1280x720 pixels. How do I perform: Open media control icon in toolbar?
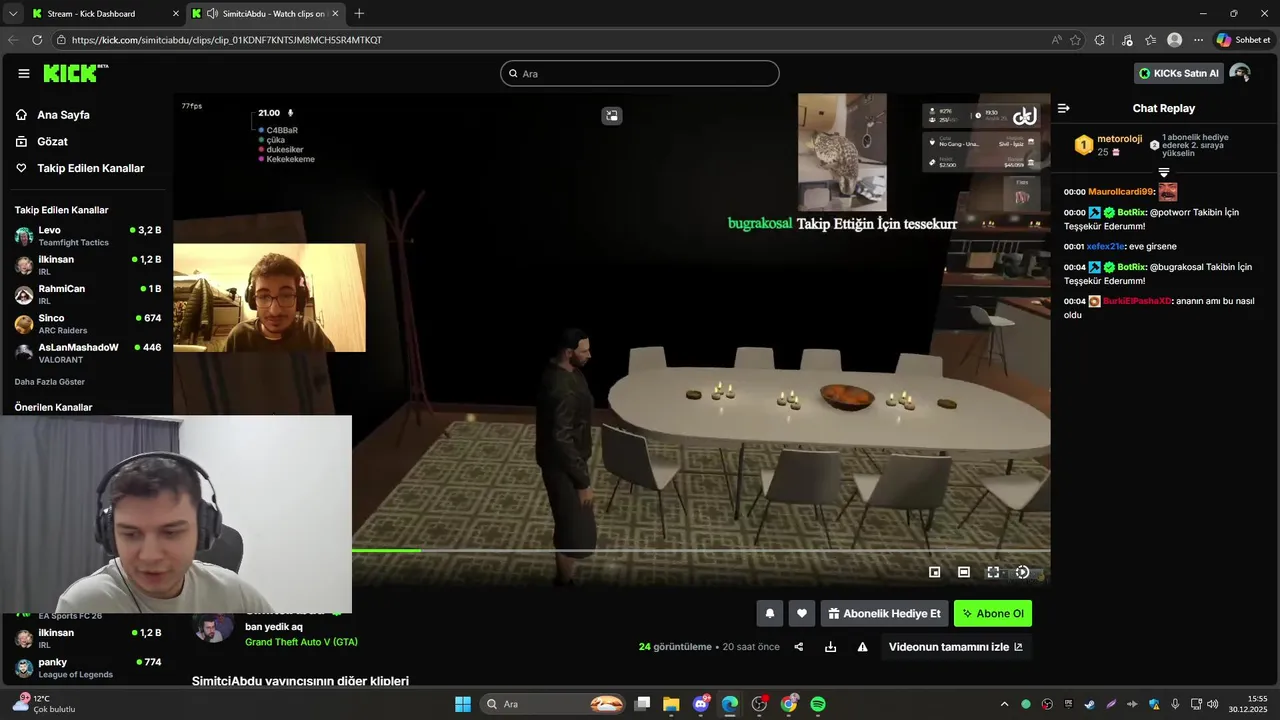point(1127,40)
